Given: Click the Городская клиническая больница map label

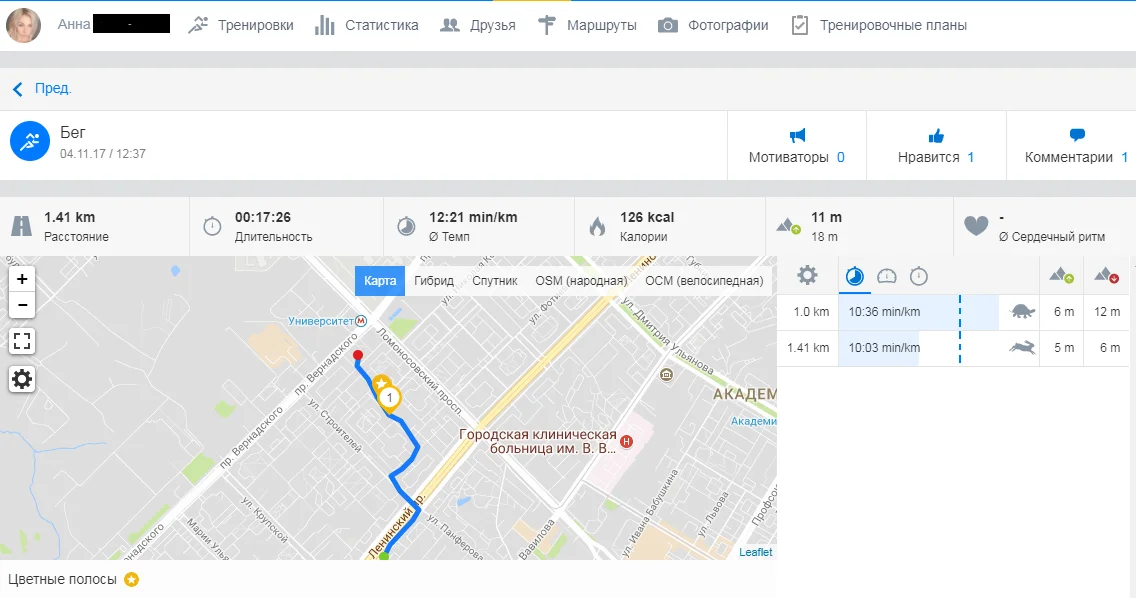Looking at the screenshot, I should pyautogui.click(x=538, y=441).
